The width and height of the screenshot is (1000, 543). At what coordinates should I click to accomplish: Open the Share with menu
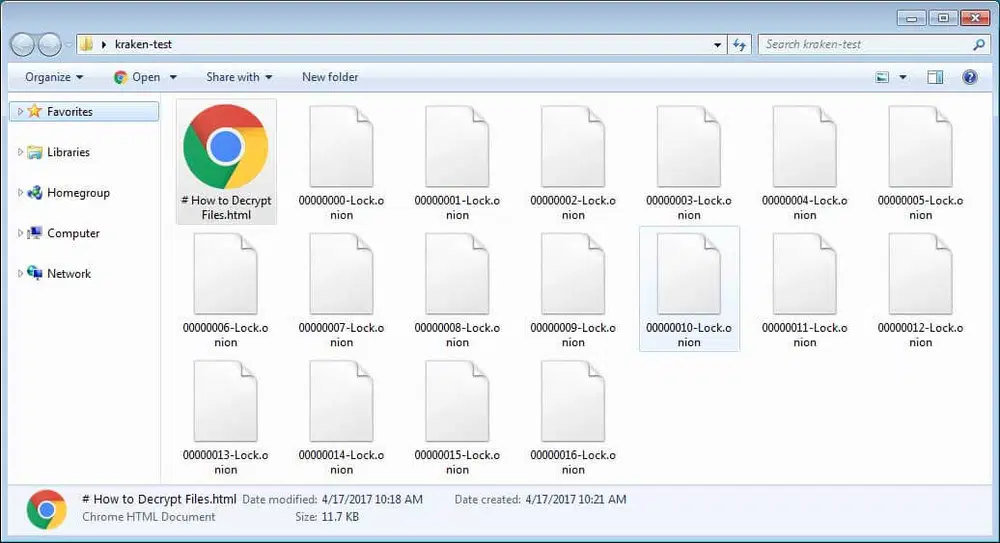[x=239, y=77]
